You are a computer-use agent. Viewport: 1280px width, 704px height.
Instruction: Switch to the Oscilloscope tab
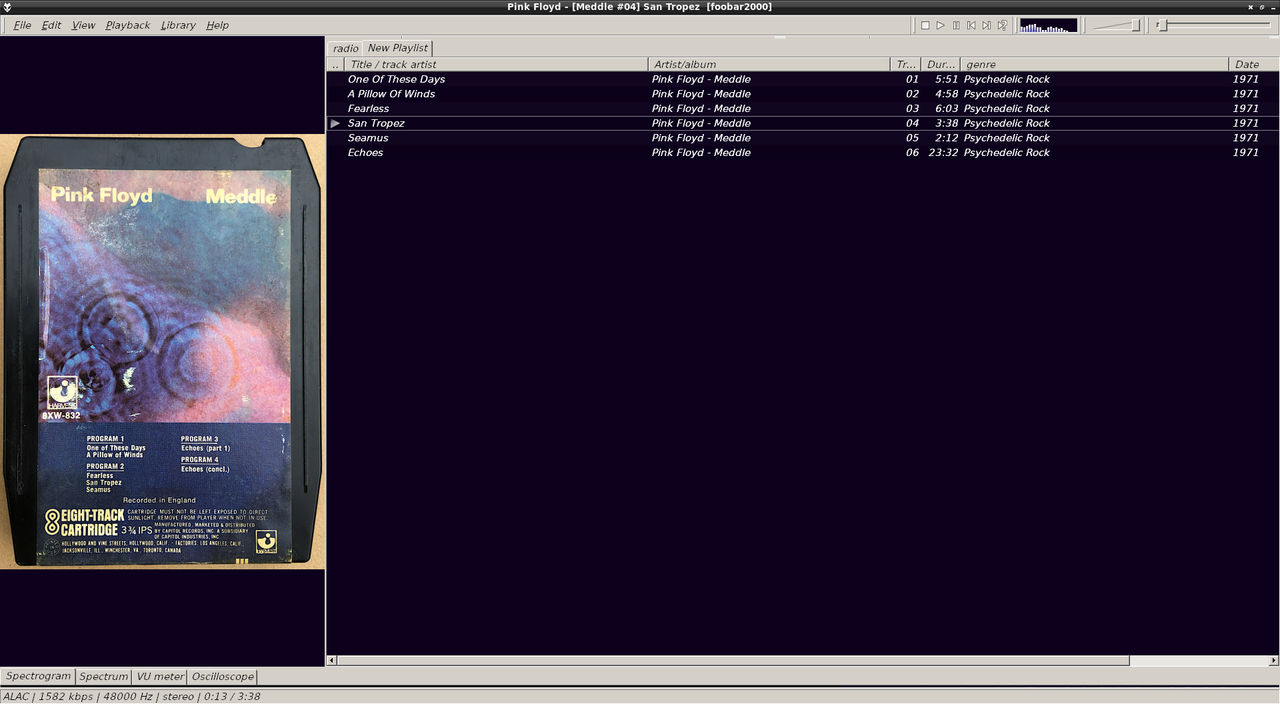[223, 677]
